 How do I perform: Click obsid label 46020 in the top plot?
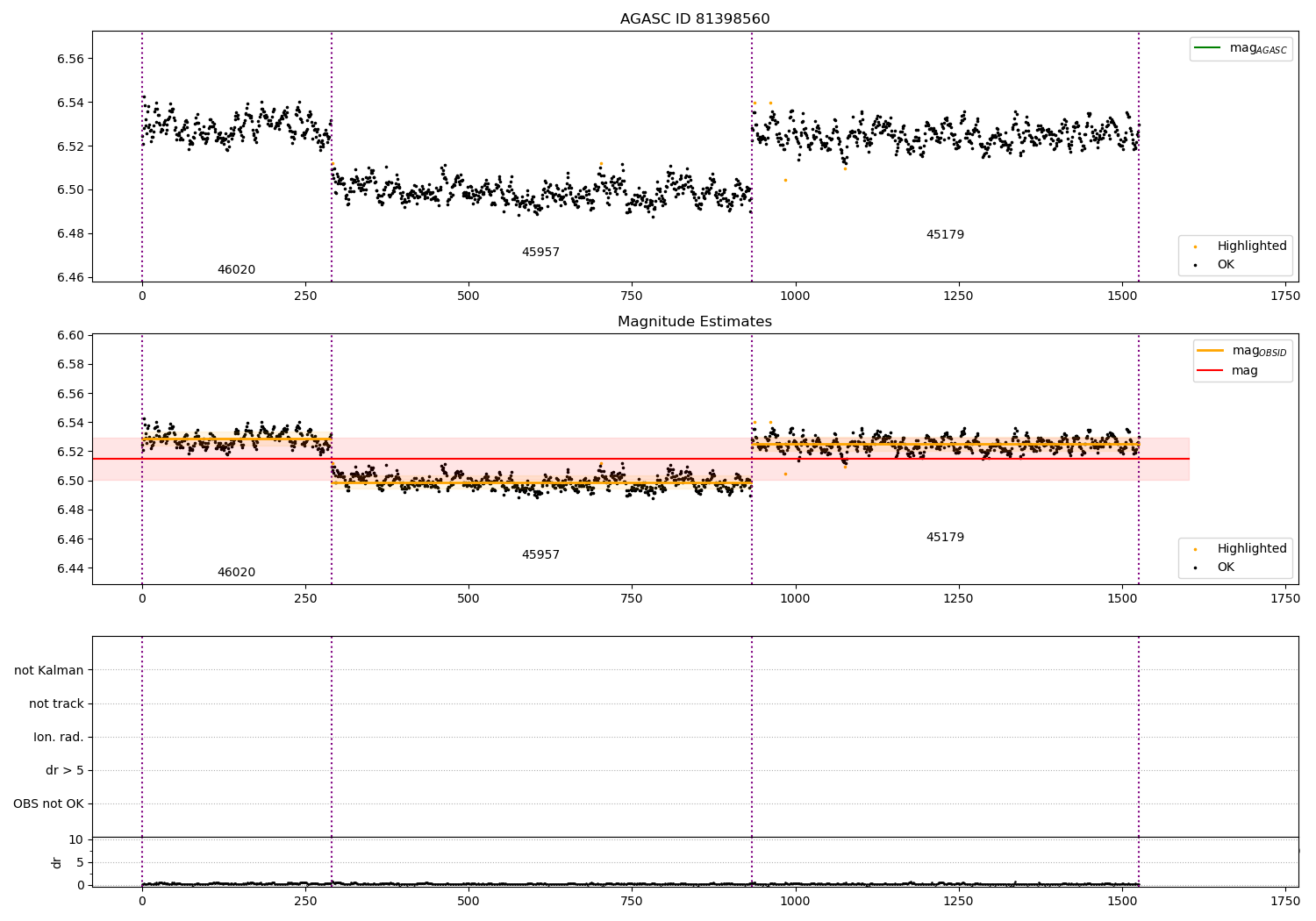tap(237, 270)
